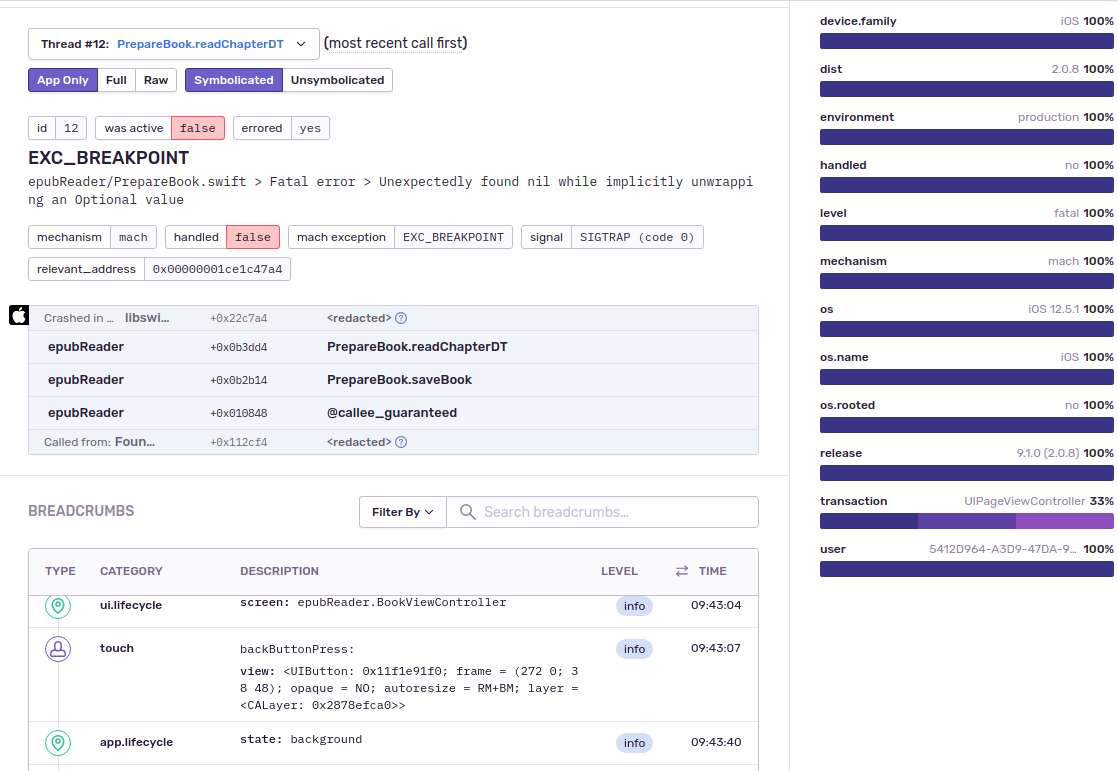Click the device.family tag distribution bar

click(x=967, y=41)
